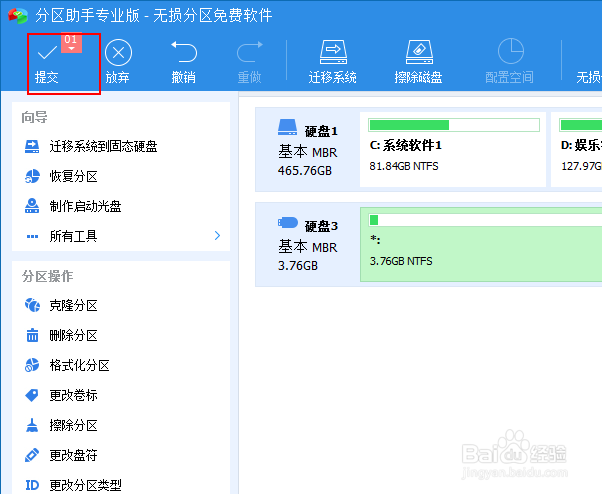The image size is (602, 494).
Task: Open 所有工具 text entry
Action: 73,236
